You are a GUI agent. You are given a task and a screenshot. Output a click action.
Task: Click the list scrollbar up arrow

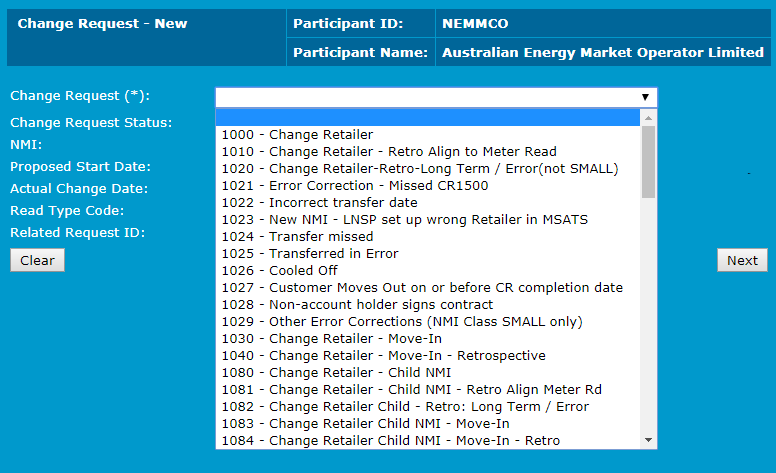click(x=648, y=118)
